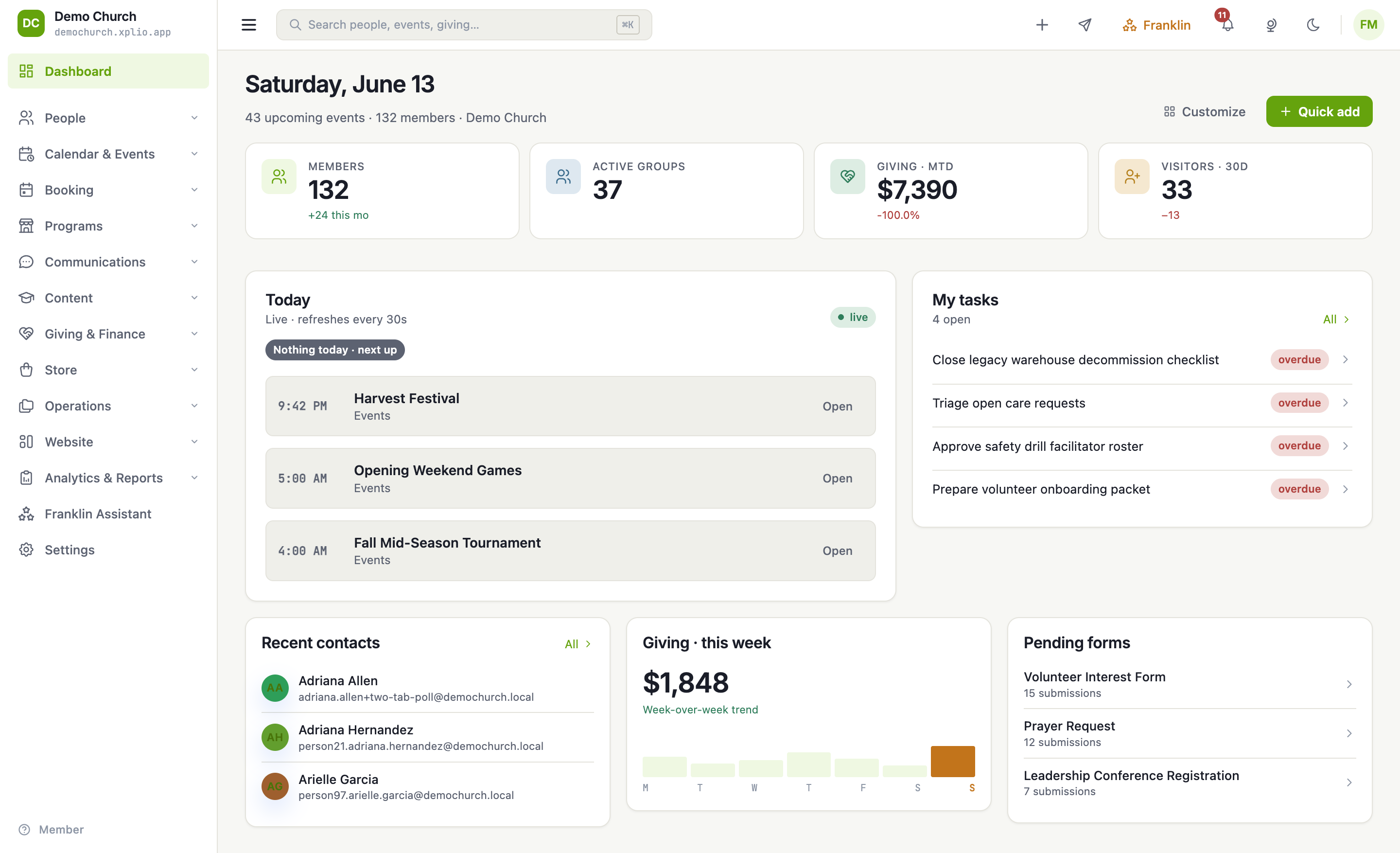1400x853 pixels.
Task: Click the Giving & Finance sidebar icon
Action: (26, 334)
